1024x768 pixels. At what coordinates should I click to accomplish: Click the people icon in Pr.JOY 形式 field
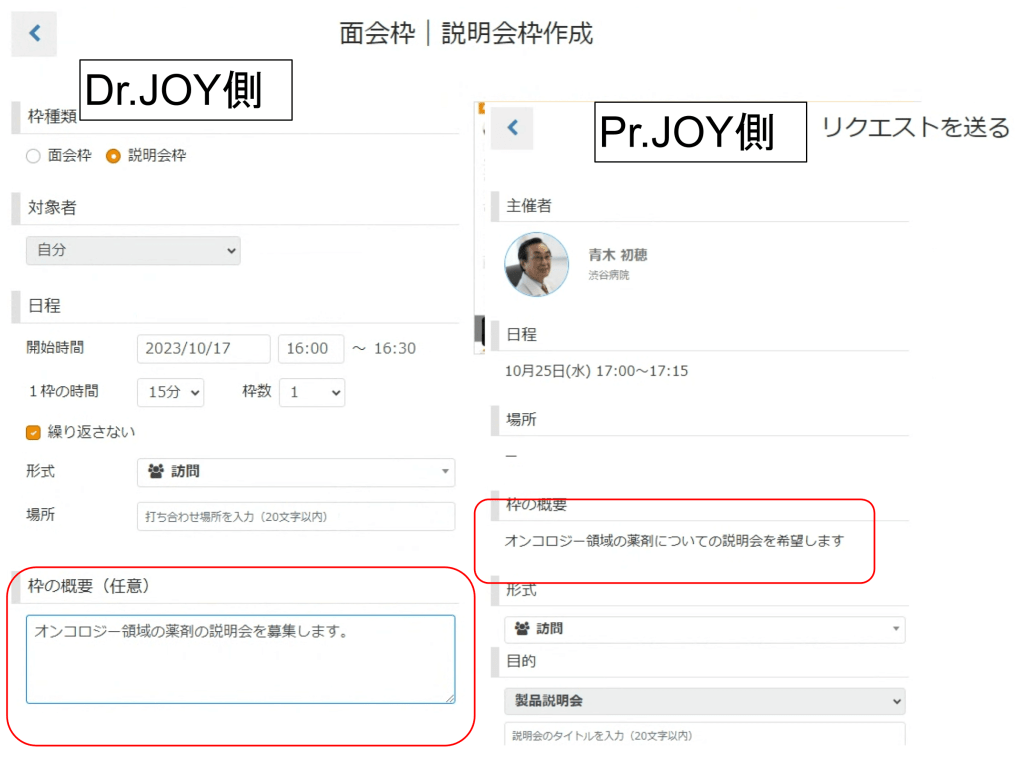point(521,629)
